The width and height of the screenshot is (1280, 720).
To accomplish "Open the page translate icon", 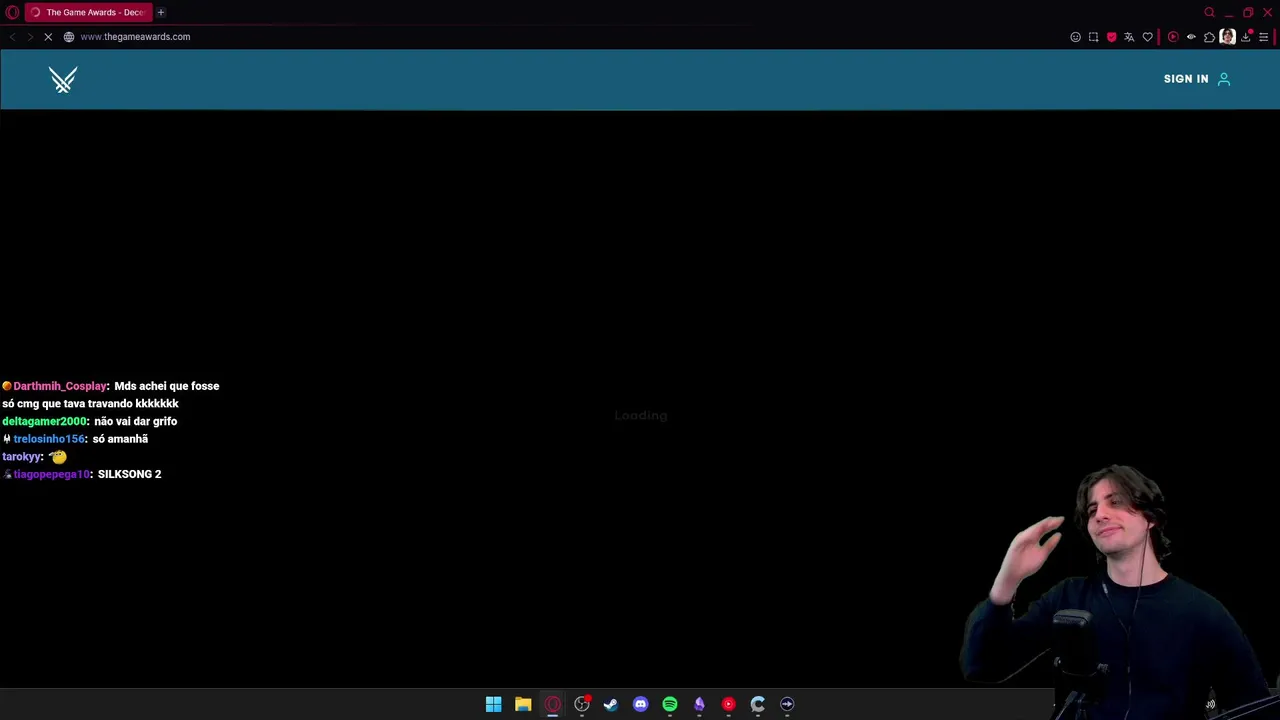I will [1129, 37].
